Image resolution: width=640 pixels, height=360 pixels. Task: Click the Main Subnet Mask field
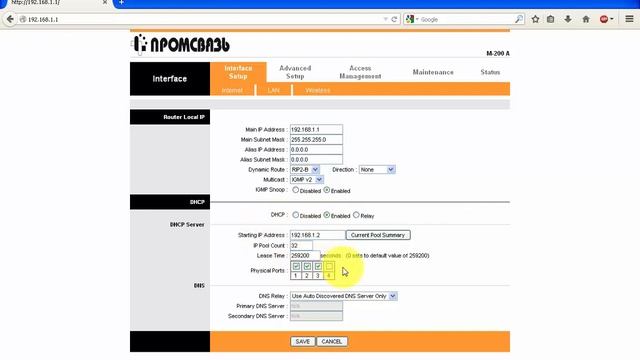coord(316,140)
